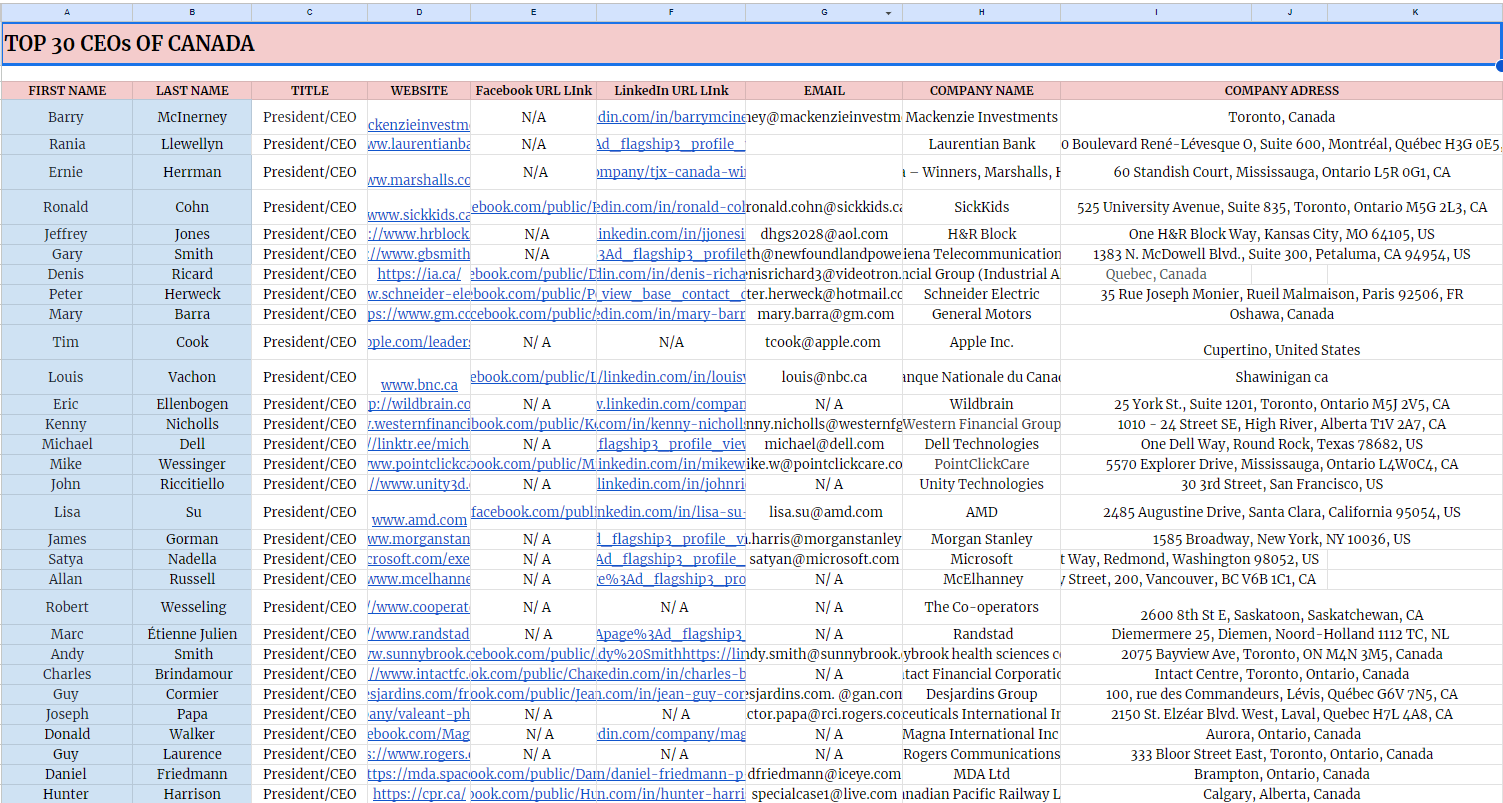Select the 'Apple Inc.' company cell

click(982, 342)
